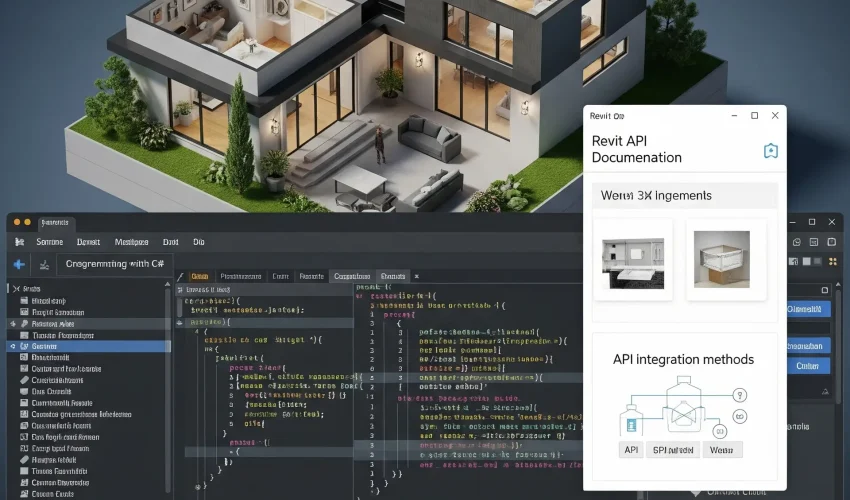Image resolution: width=850 pixels, height=500 pixels.
Task: Close the Eiemats tab with its x
Action: (416, 277)
